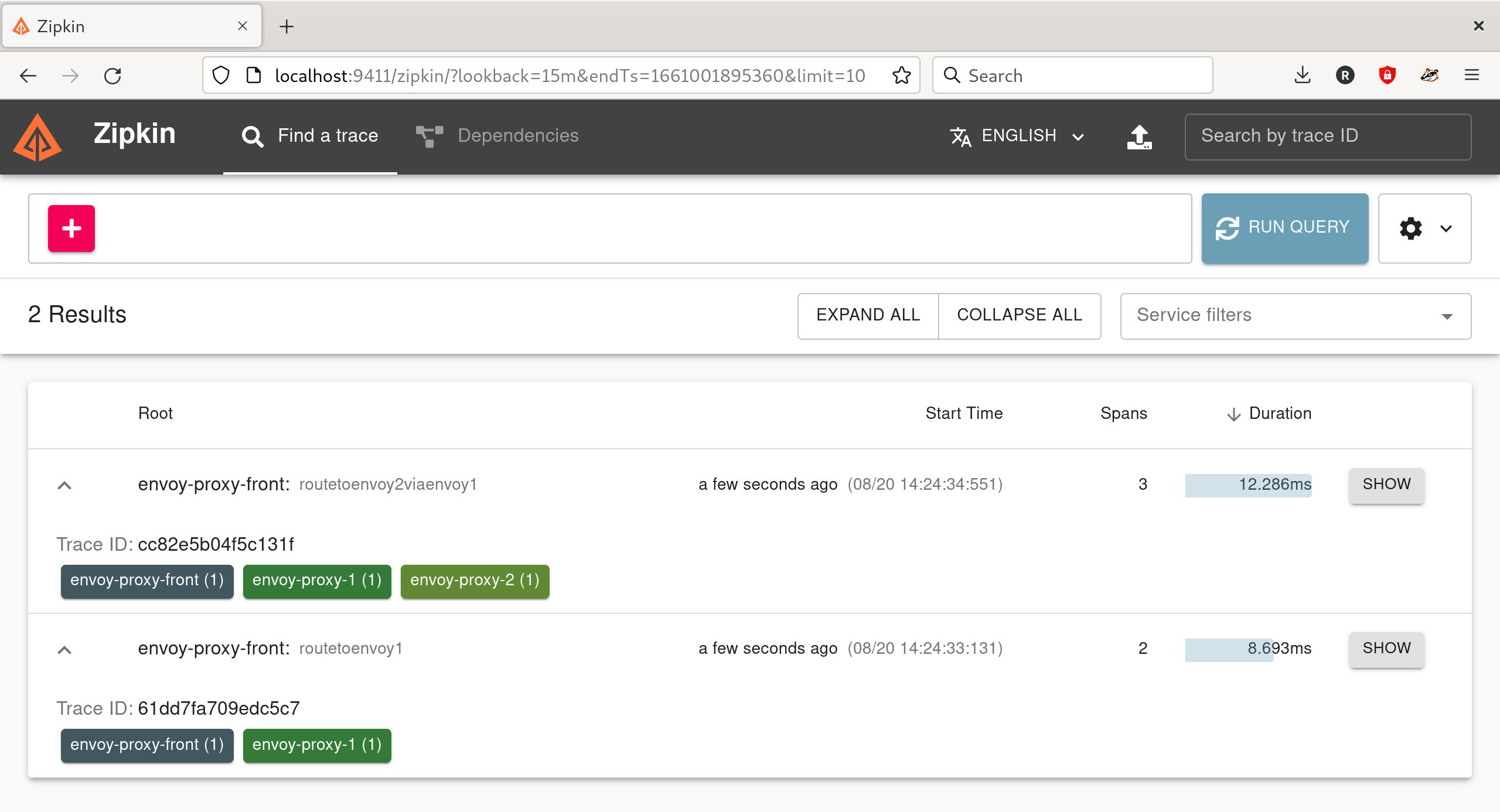Image resolution: width=1500 pixels, height=812 pixels.
Task: Open the gear search settings menu
Action: pyautogui.click(x=1424, y=228)
